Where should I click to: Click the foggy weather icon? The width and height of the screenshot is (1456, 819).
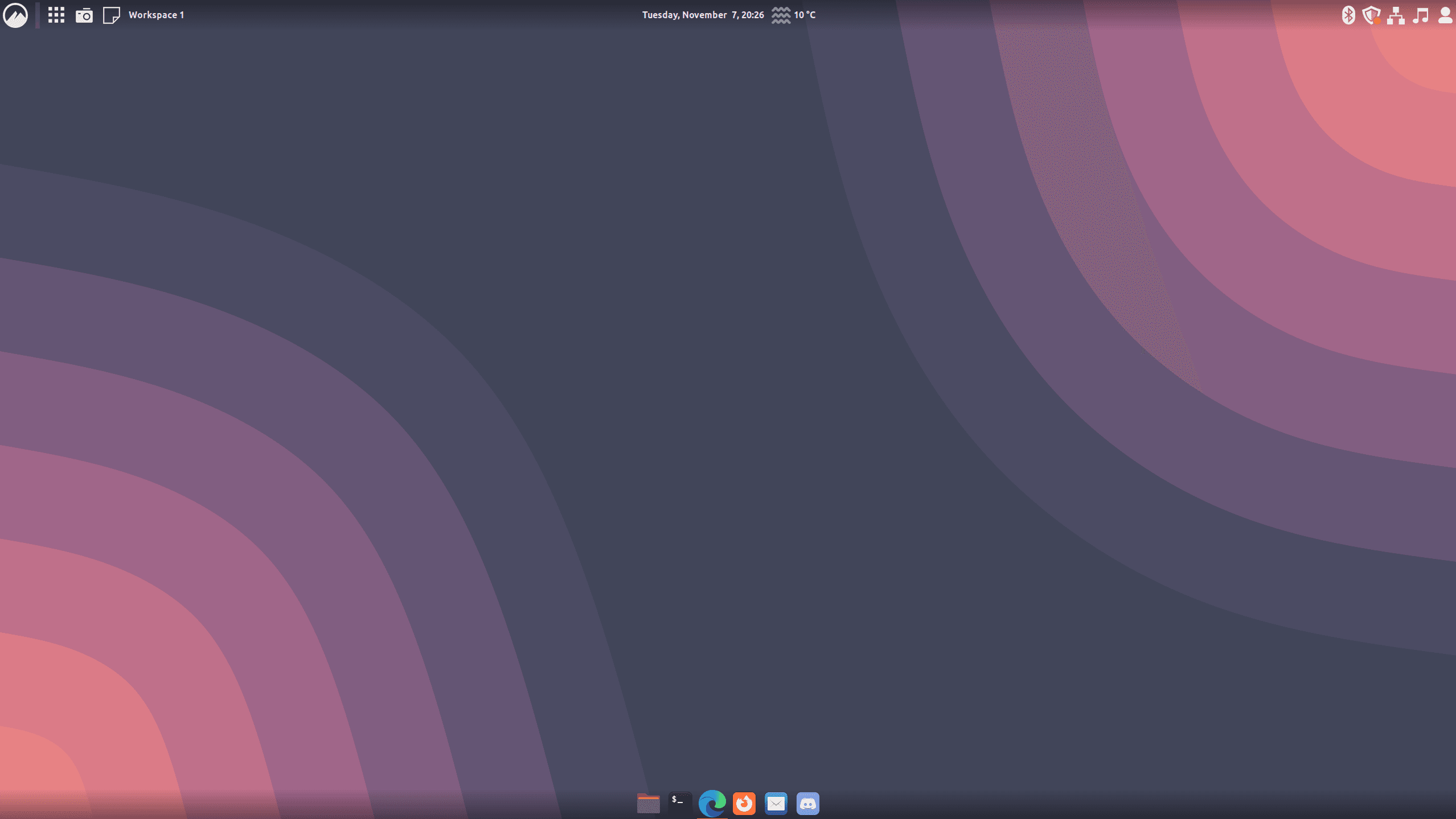tap(781, 15)
